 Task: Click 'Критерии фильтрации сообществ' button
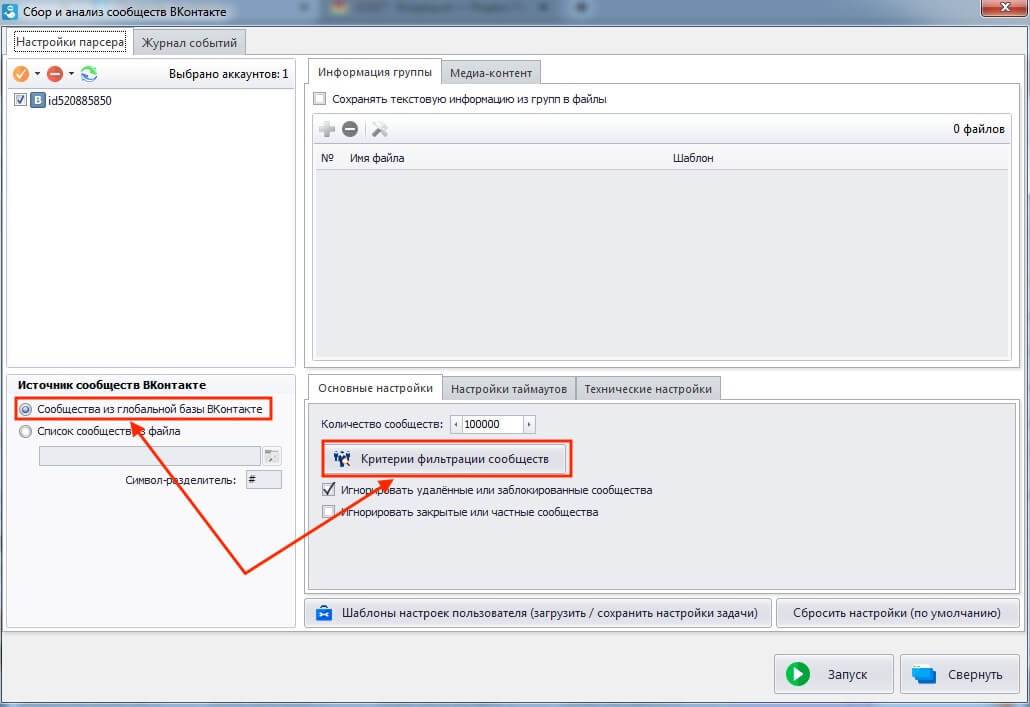pos(445,459)
